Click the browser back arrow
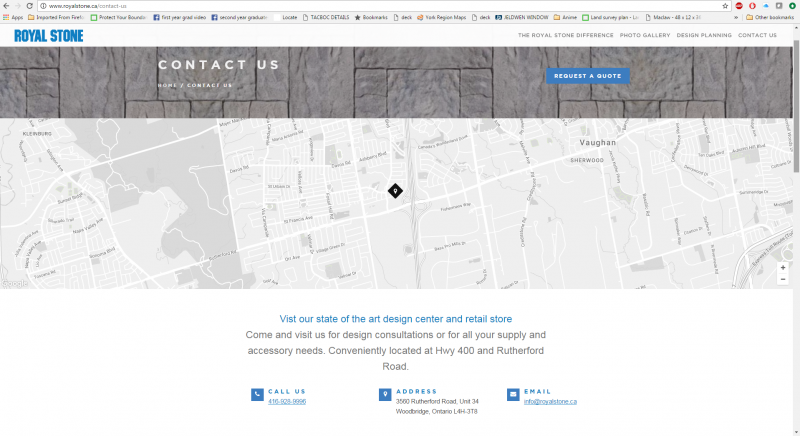This screenshot has width=800, height=436. point(6,6)
